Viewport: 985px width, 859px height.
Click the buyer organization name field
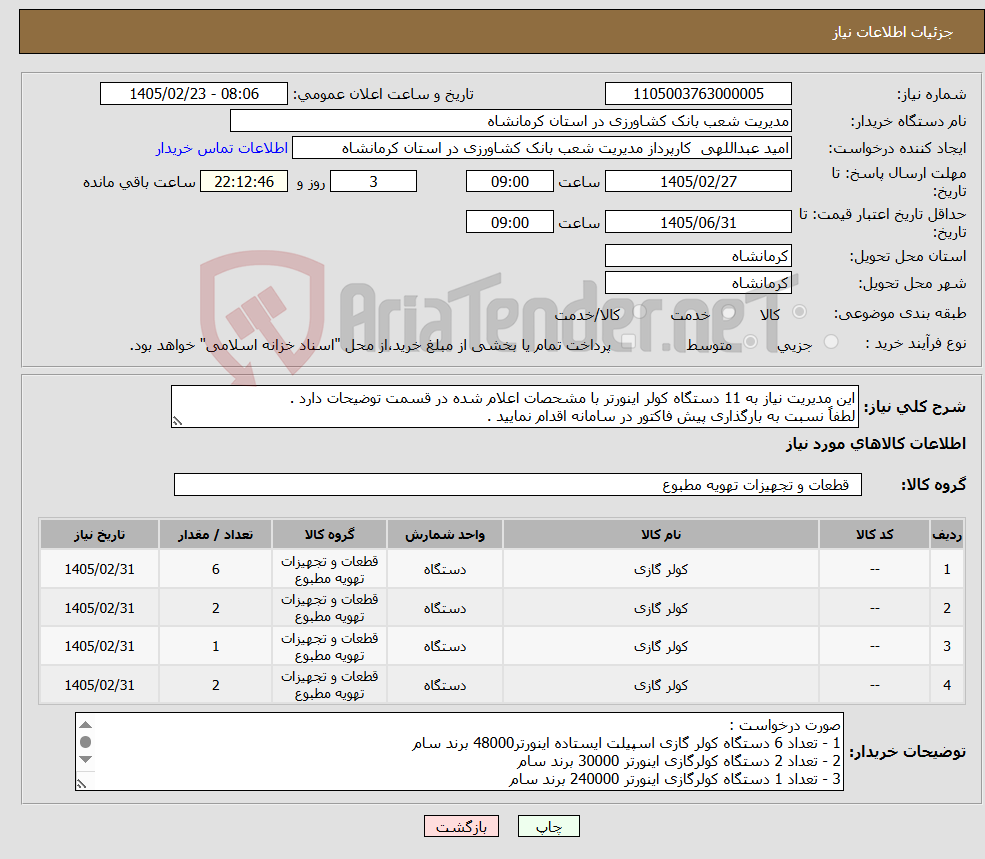[x=511, y=121]
